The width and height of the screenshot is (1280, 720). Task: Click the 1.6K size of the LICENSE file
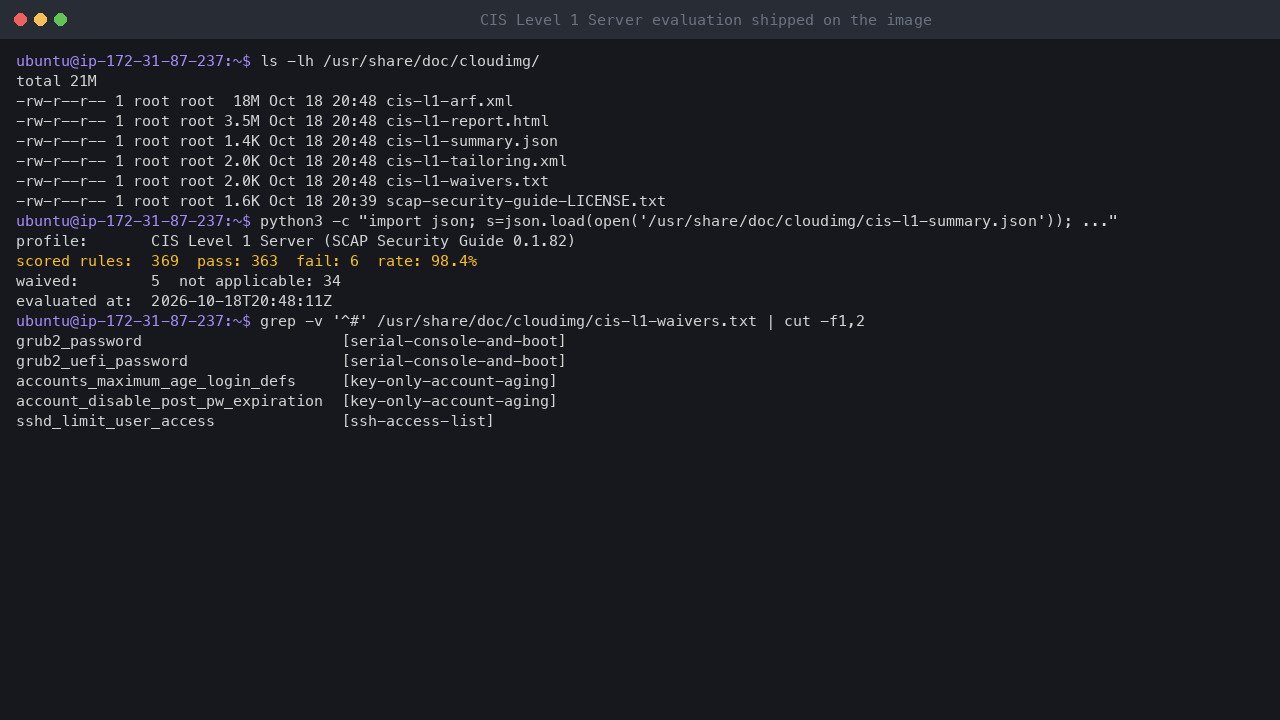pos(242,201)
